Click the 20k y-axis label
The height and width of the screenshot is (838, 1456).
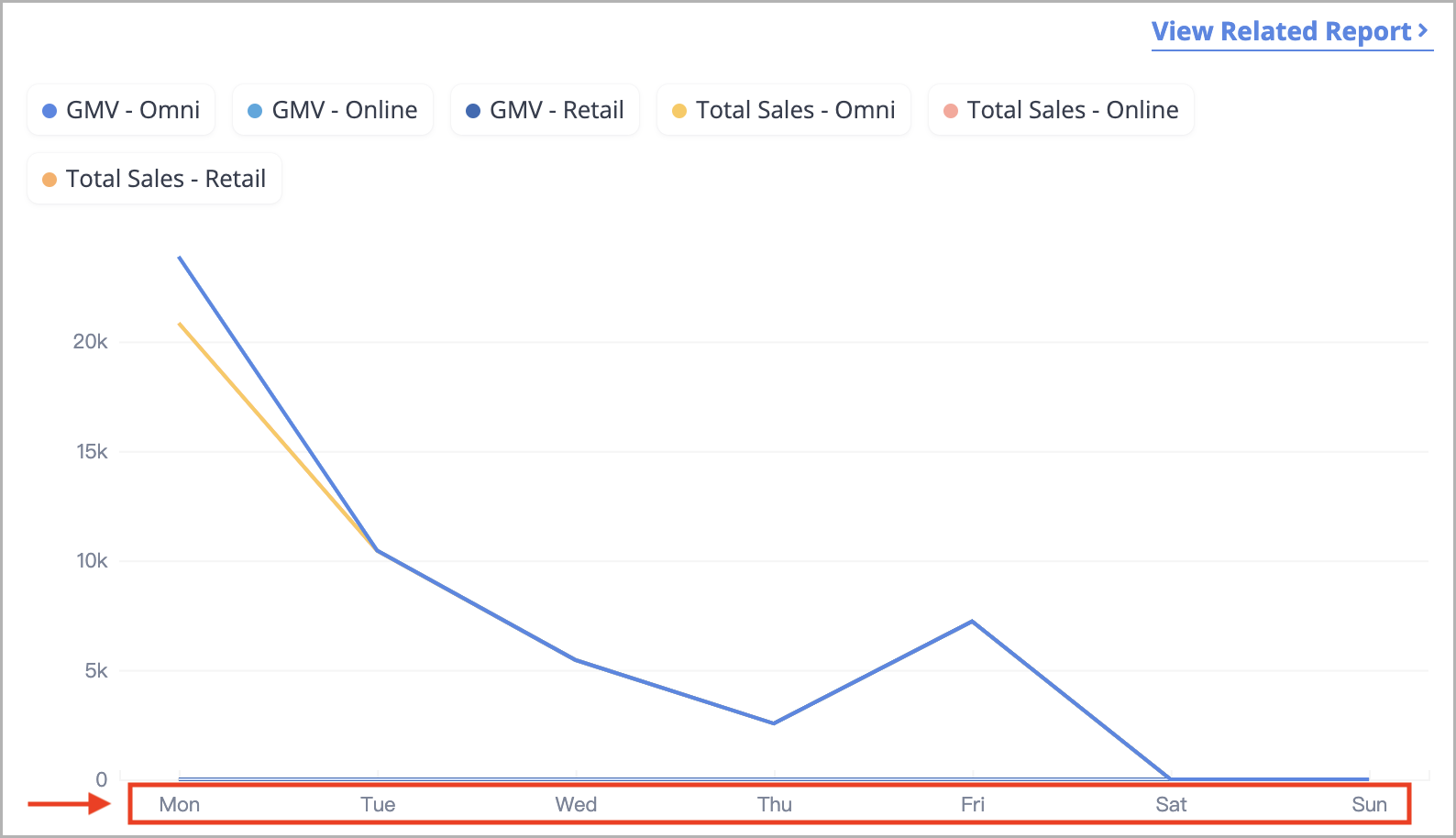tap(90, 342)
